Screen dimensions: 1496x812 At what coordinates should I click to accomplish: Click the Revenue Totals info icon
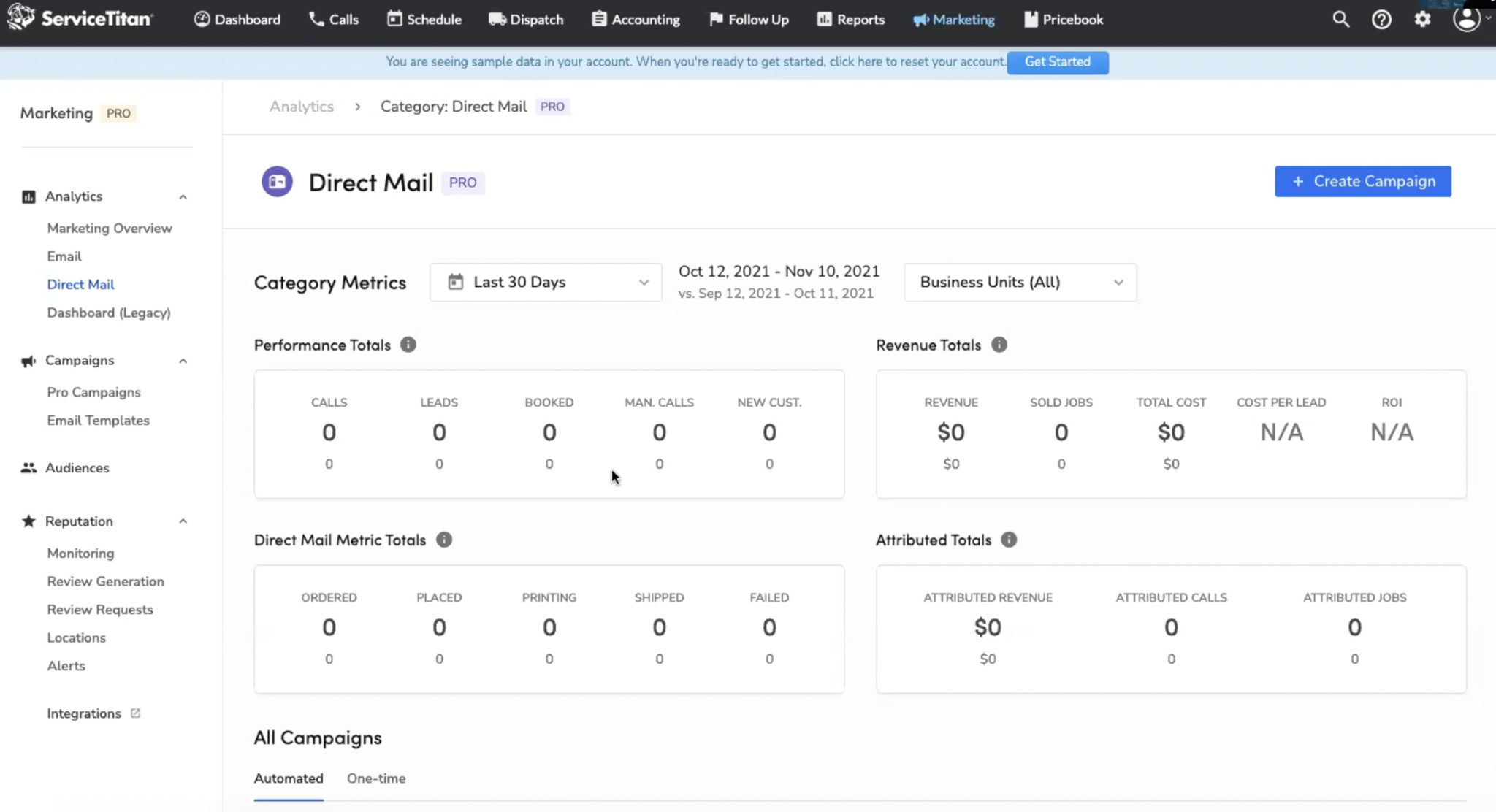pyautogui.click(x=999, y=344)
